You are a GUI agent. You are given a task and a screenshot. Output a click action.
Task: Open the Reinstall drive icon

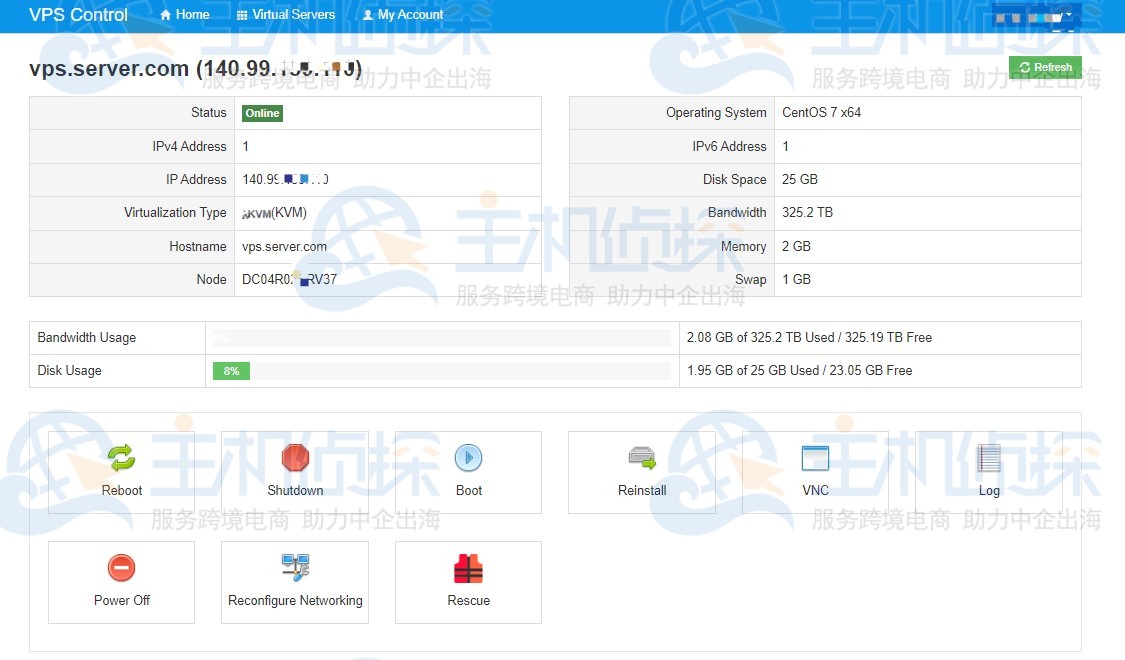(x=642, y=458)
